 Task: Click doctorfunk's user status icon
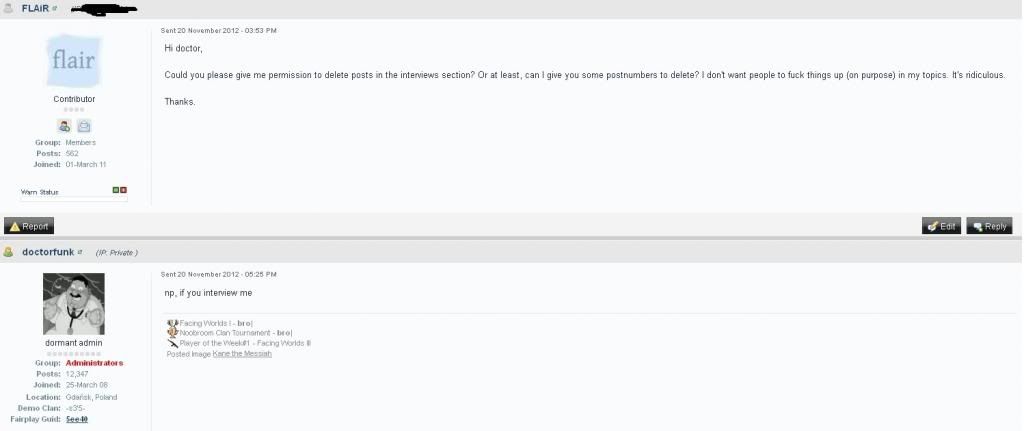click(9, 252)
